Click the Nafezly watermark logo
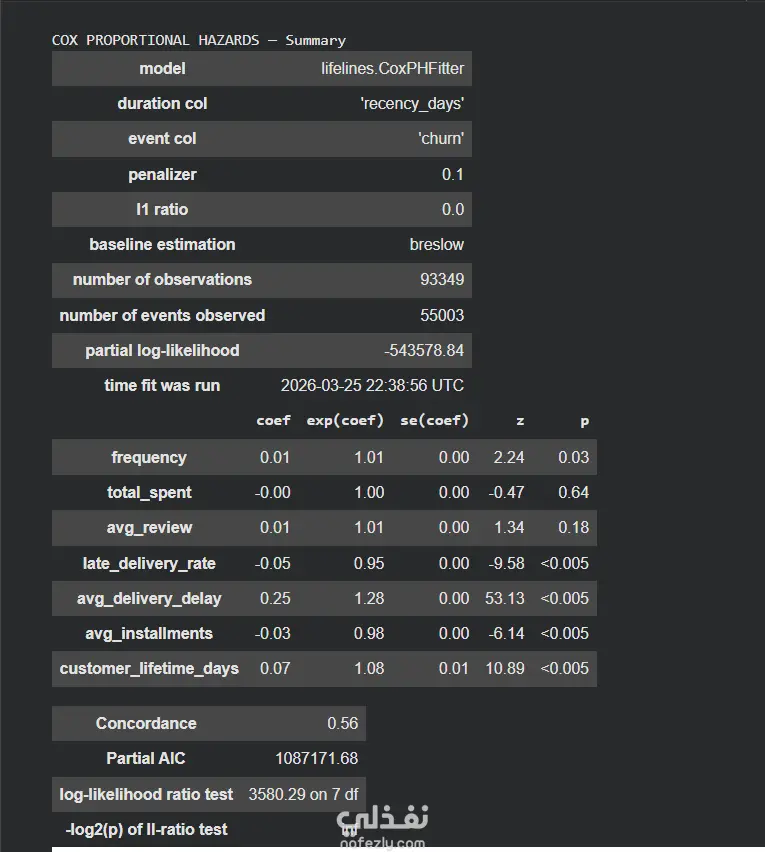Screen dimensions: 765x852 tap(382, 819)
